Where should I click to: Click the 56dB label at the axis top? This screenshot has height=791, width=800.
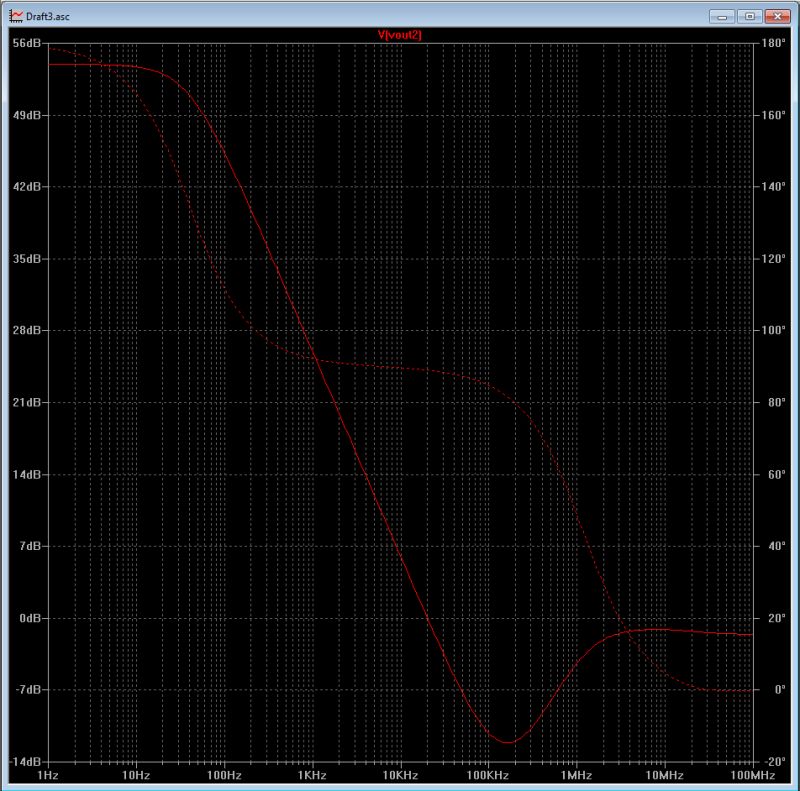(x=25, y=42)
